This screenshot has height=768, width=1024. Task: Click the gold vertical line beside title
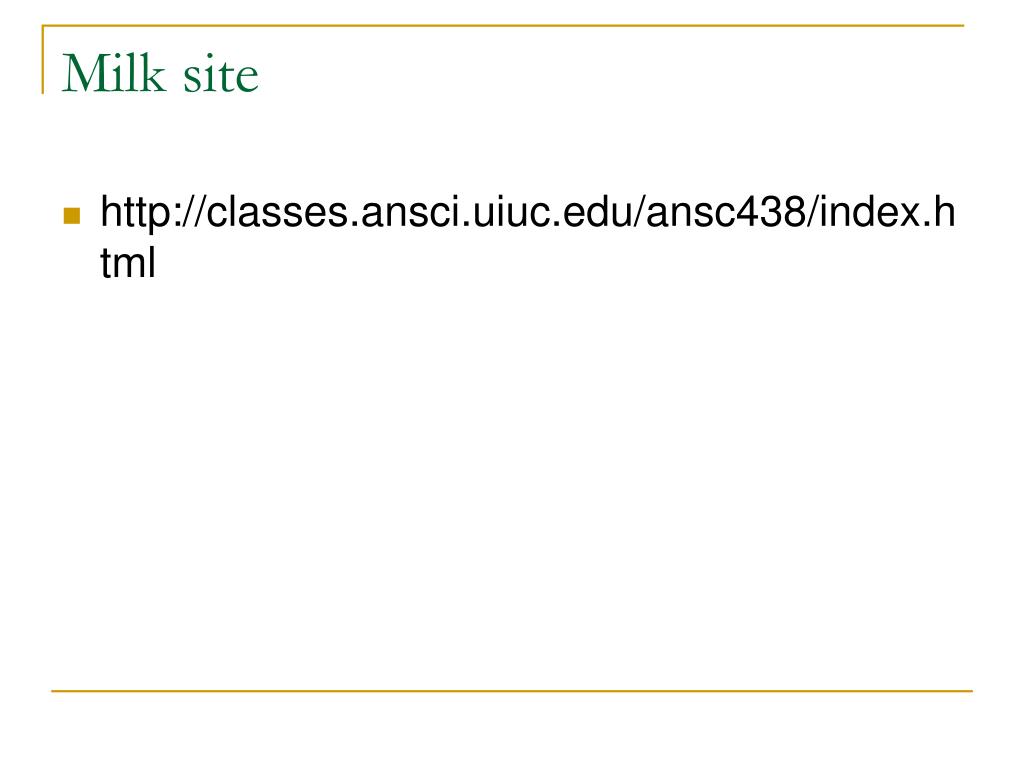(x=43, y=59)
